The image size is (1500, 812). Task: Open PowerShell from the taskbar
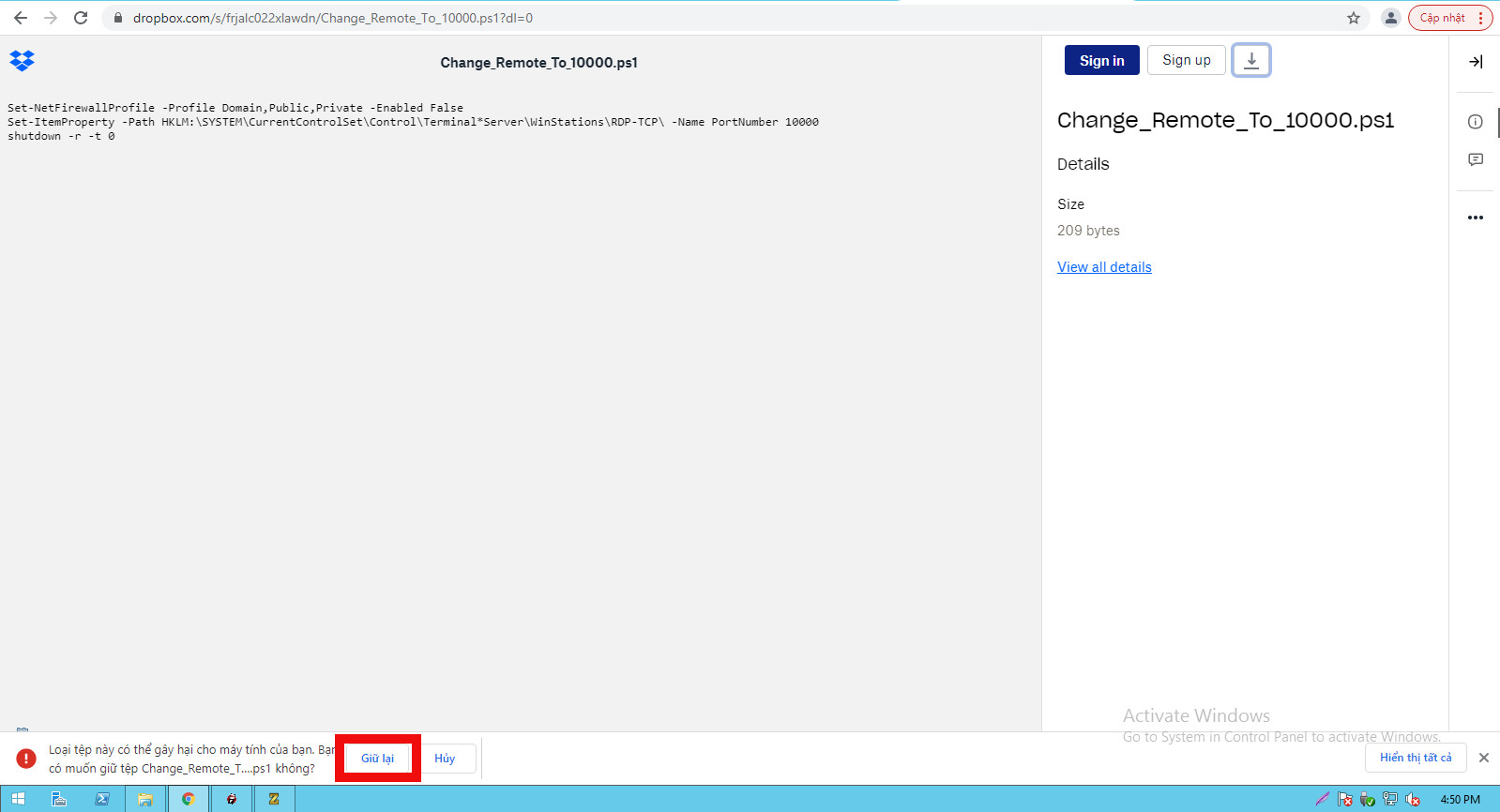point(102,799)
